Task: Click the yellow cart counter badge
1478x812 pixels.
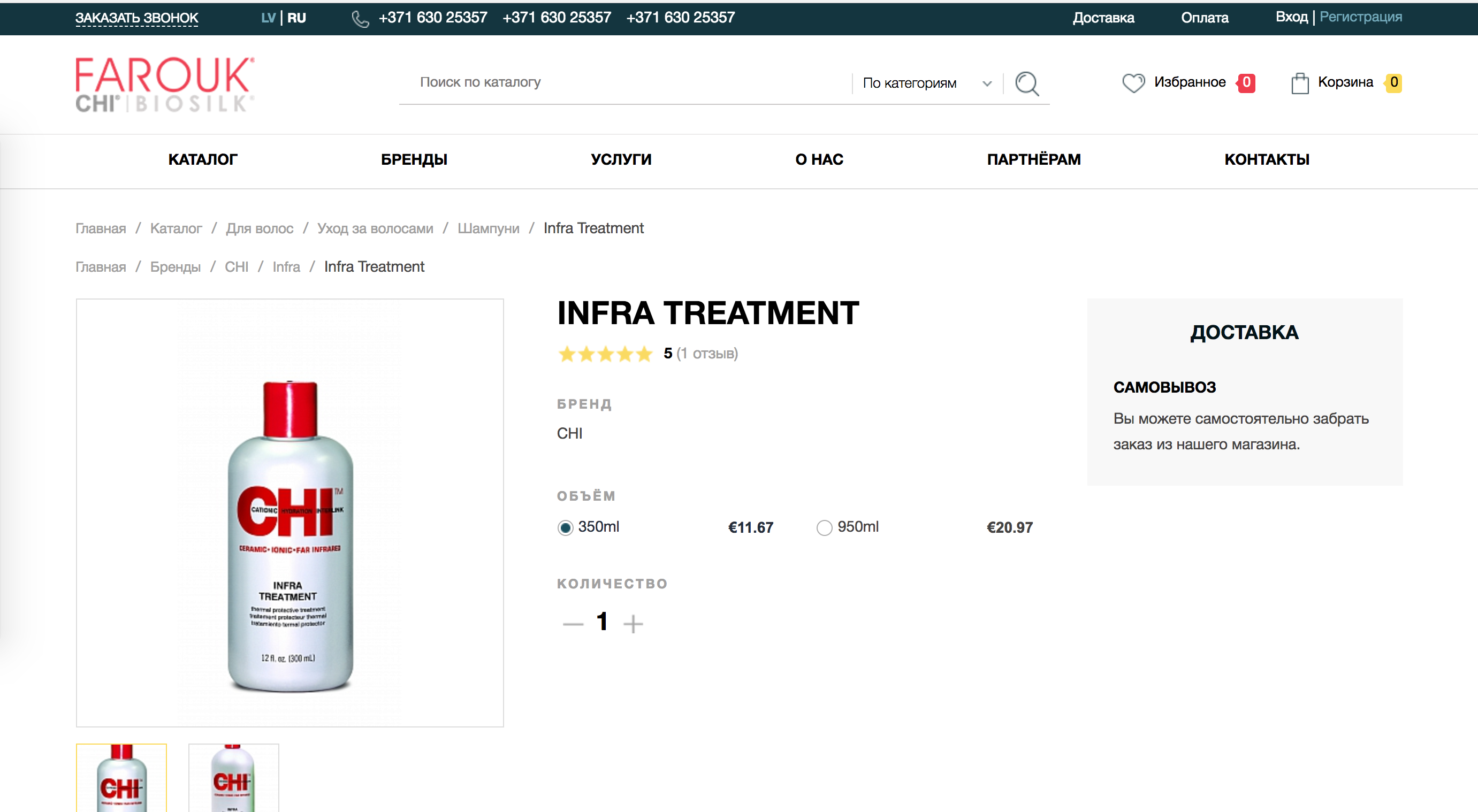Action: tap(1393, 83)
